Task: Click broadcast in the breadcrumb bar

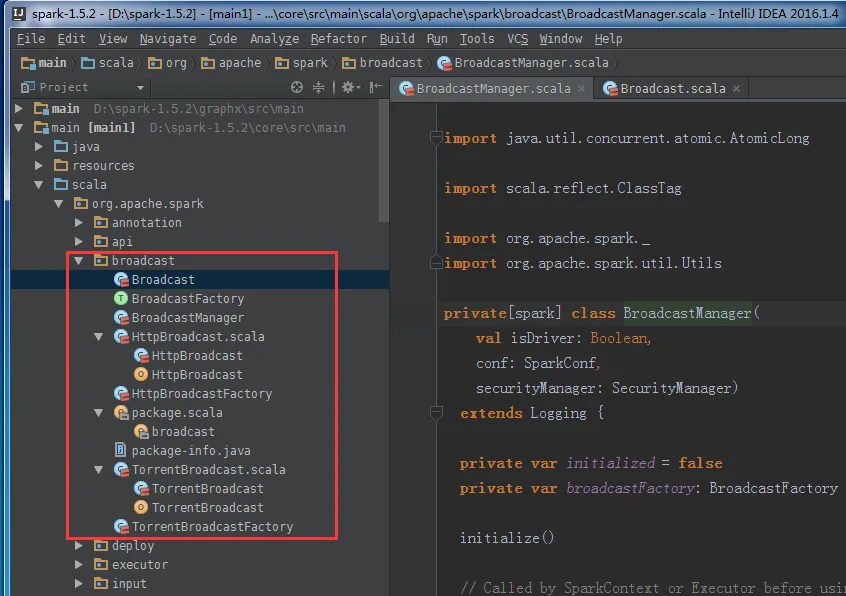Action: click(383, 63)
